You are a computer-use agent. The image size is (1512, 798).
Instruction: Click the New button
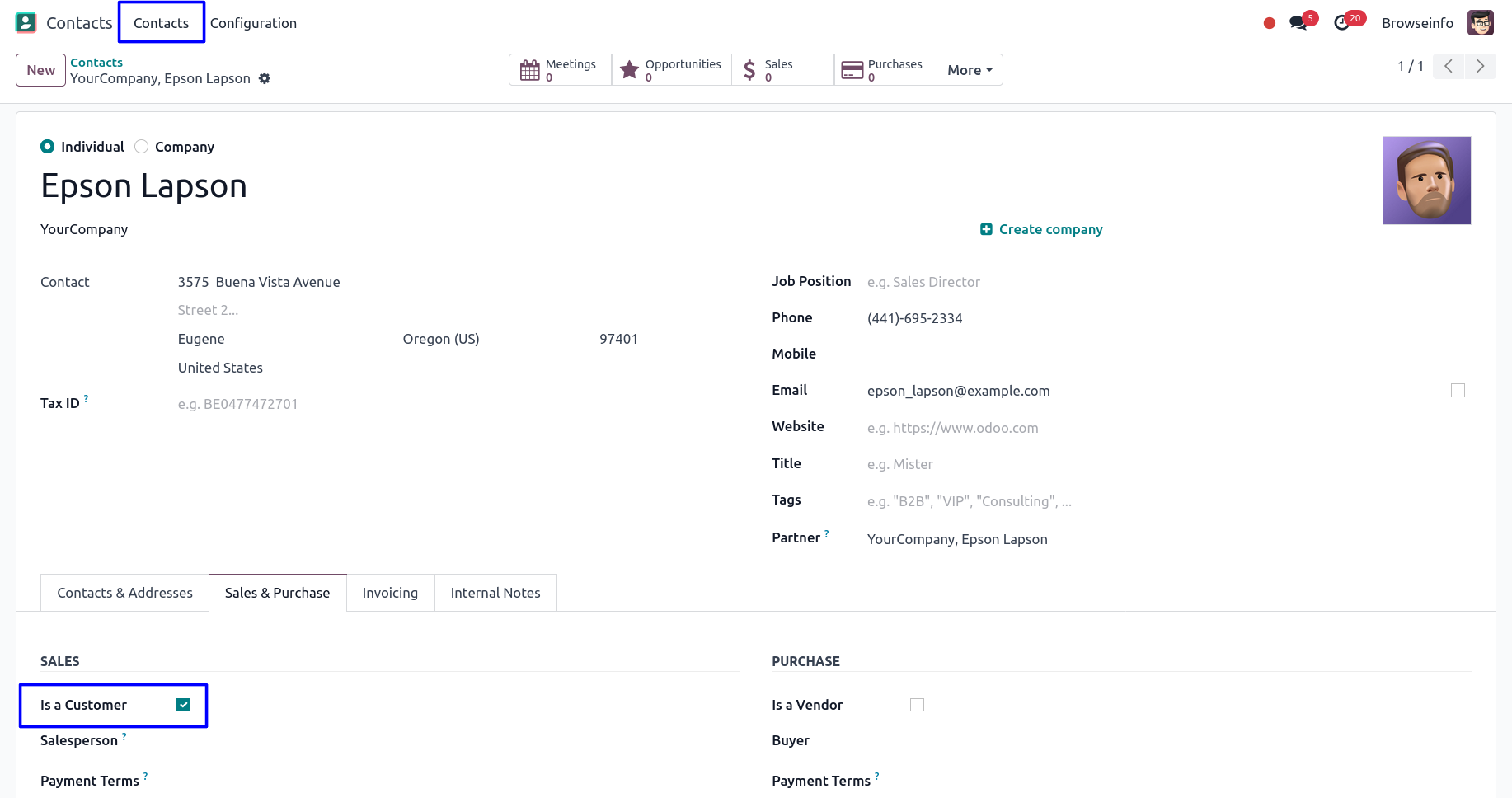tap(40, 70)
